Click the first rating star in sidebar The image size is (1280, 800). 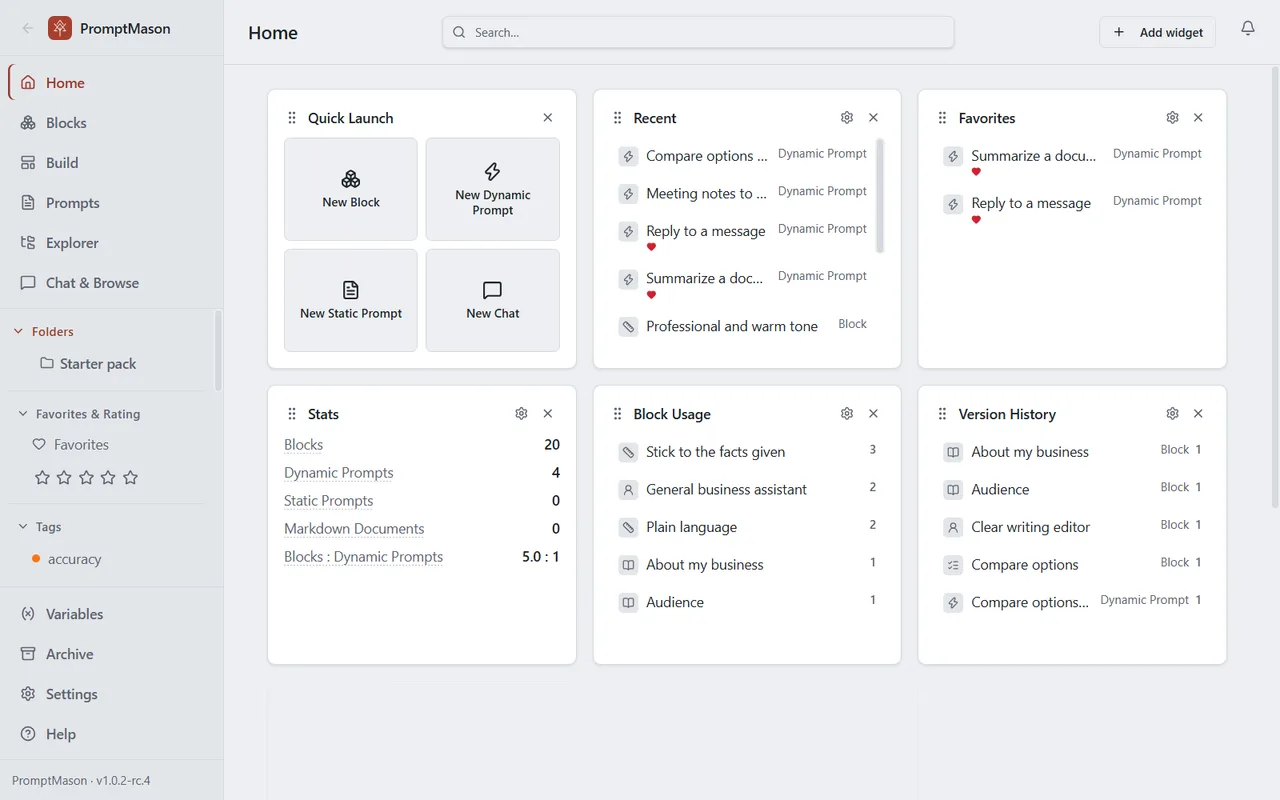42,478
